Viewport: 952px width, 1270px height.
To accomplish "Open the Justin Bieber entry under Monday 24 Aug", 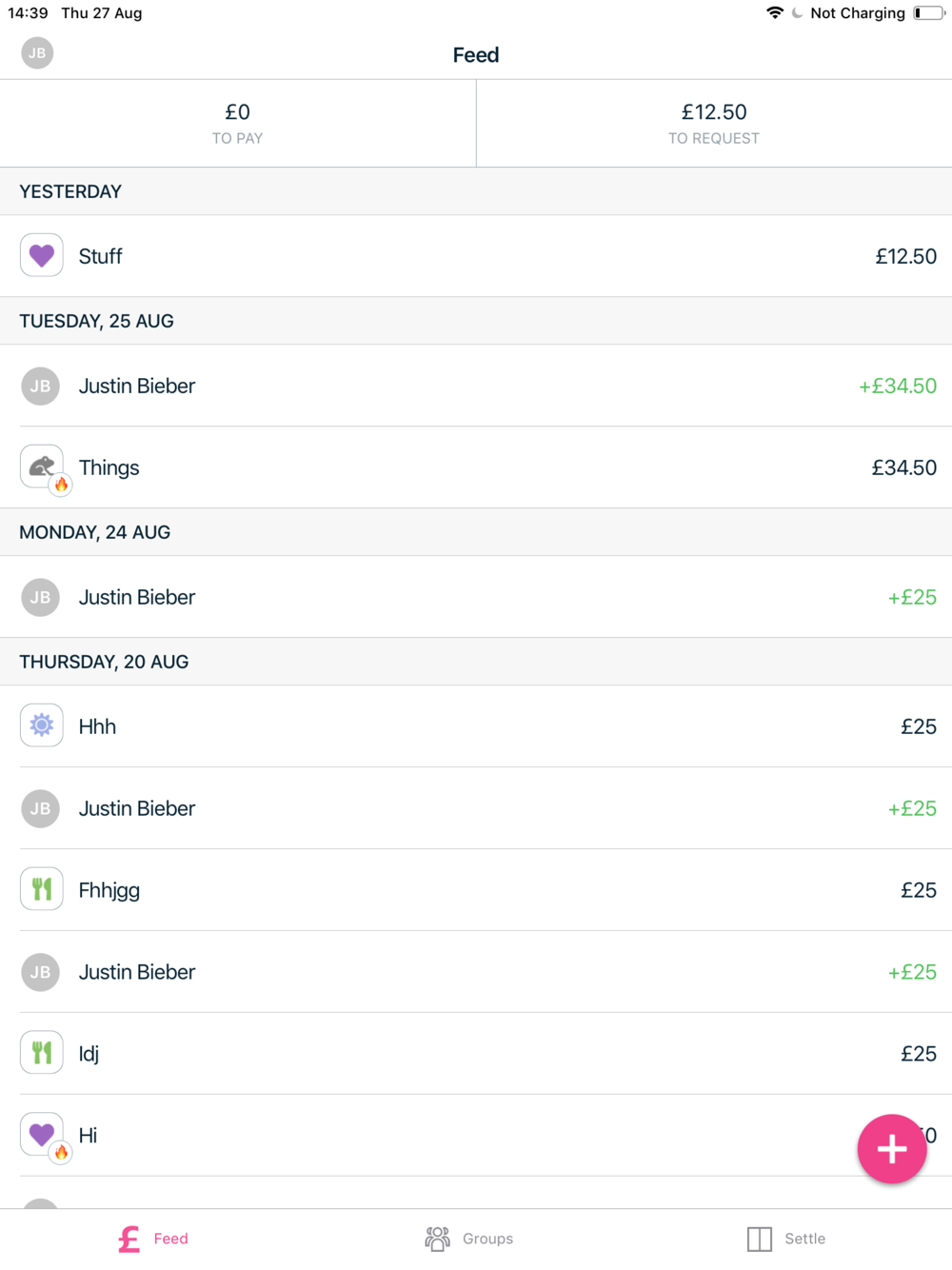I will pyautogui.click(x=476, y=597).
